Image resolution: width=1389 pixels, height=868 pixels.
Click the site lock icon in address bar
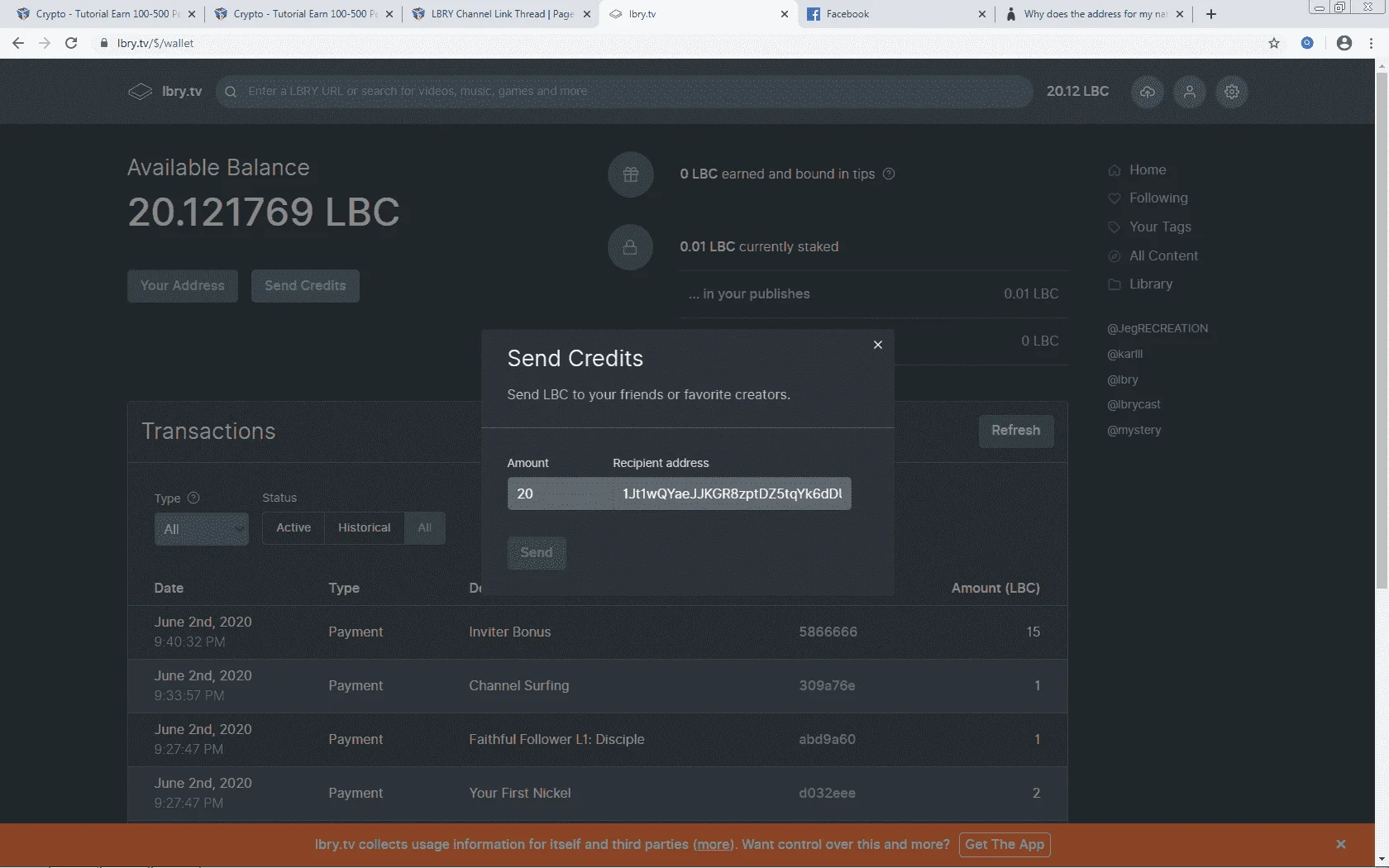tap(104, 43)
